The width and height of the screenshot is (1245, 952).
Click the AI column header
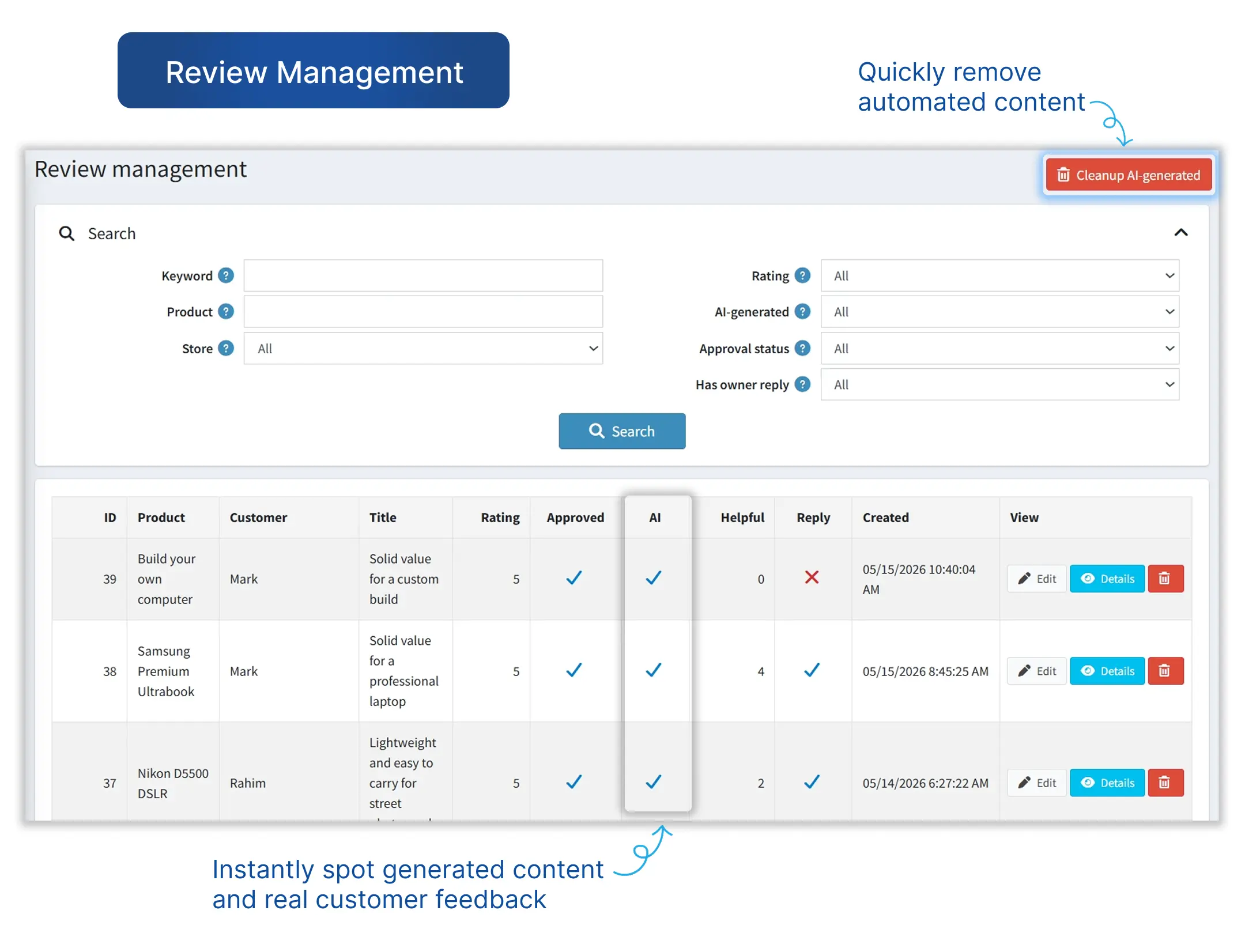point(655,517)
